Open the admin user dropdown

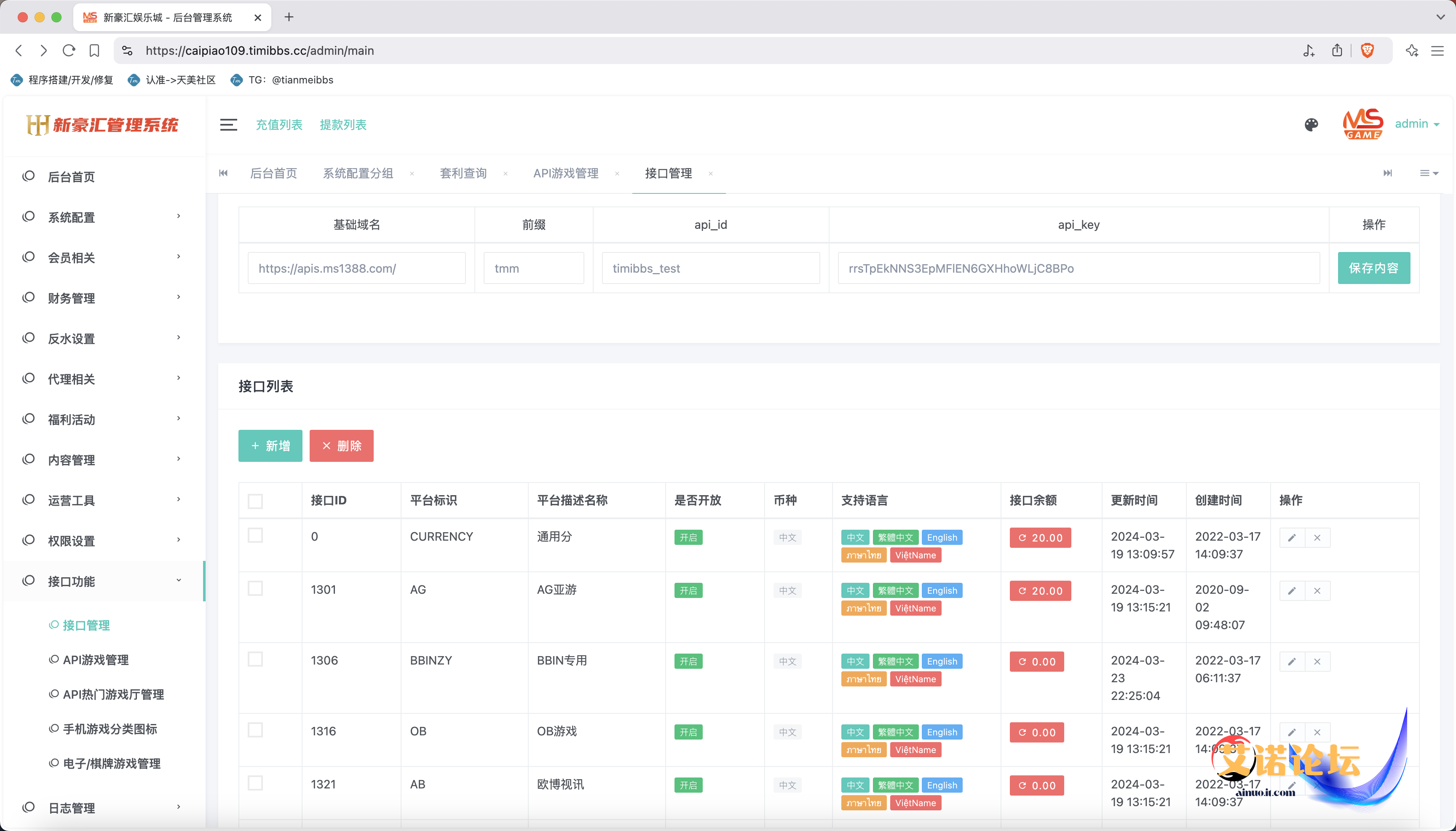(x=1417, y=124)
